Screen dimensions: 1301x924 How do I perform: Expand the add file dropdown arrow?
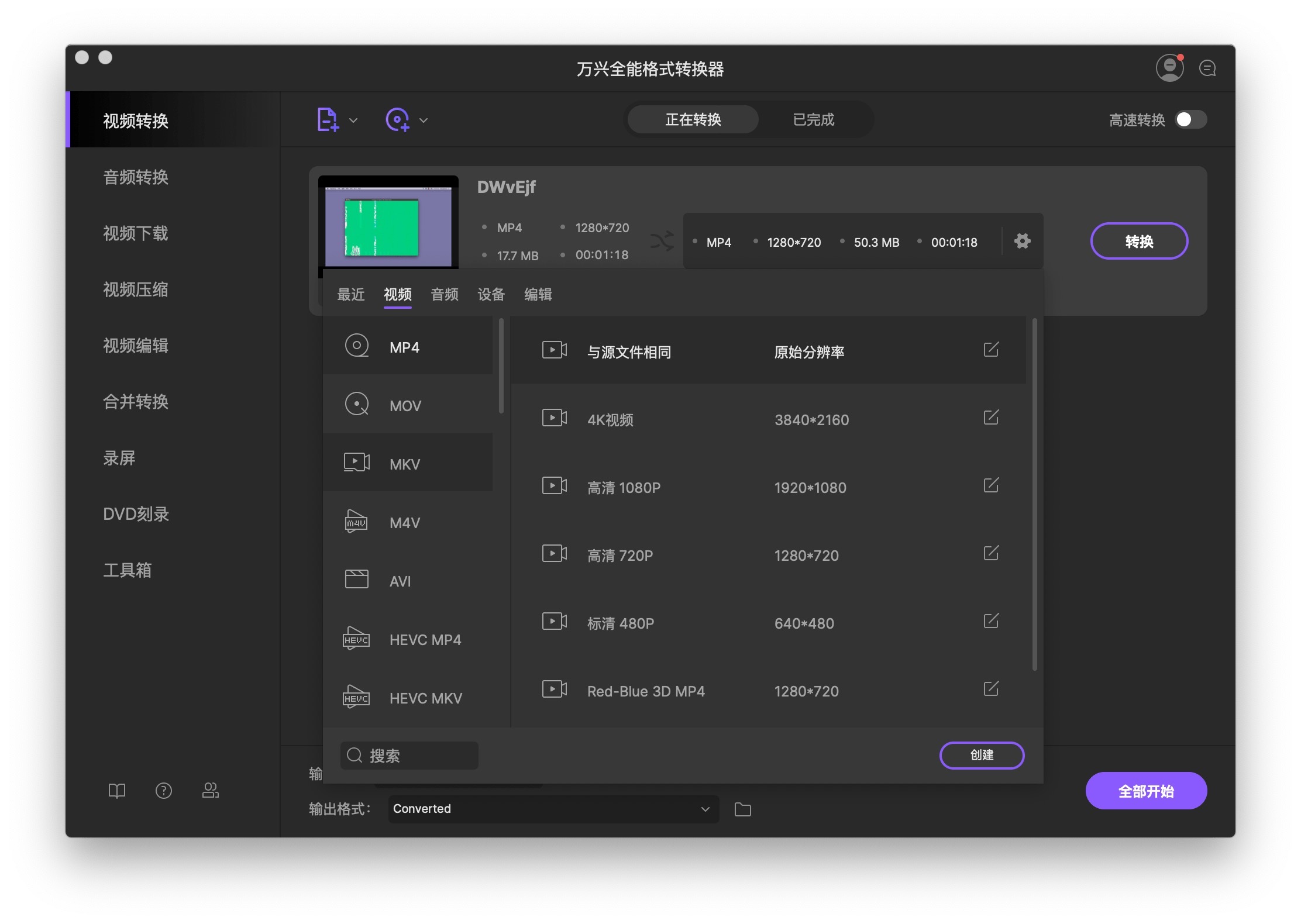353,120
